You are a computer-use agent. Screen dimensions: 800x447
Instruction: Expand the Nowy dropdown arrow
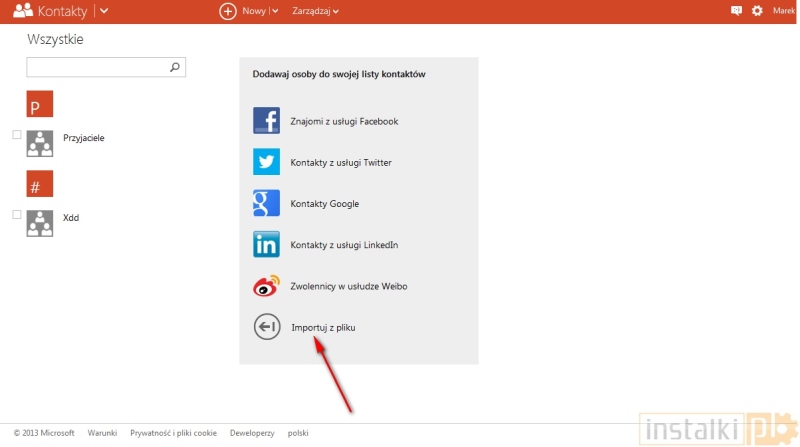tap(275, 11)
